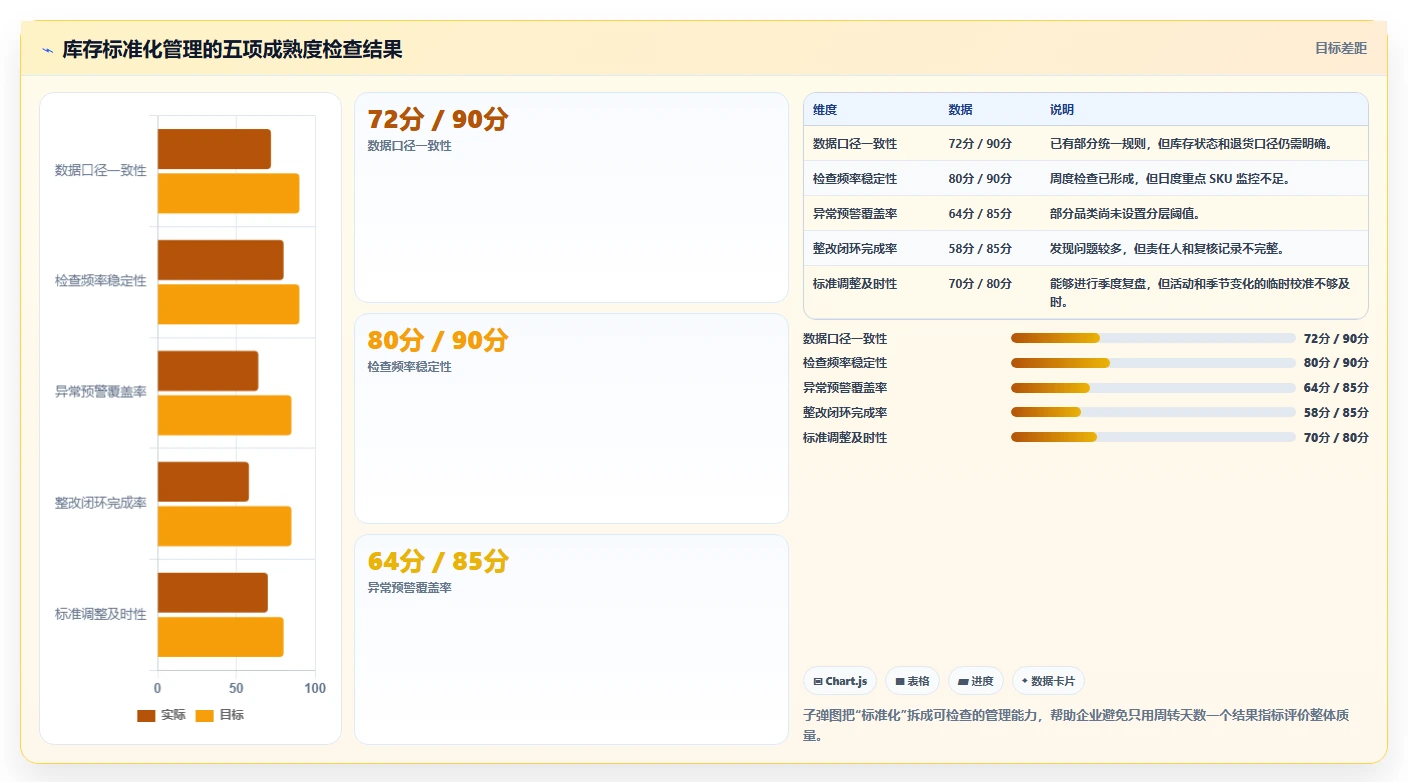Click the 数据口径一致性 progress bar
This screenshot has width=1408, height=782.
click(x=1153, y=338)
